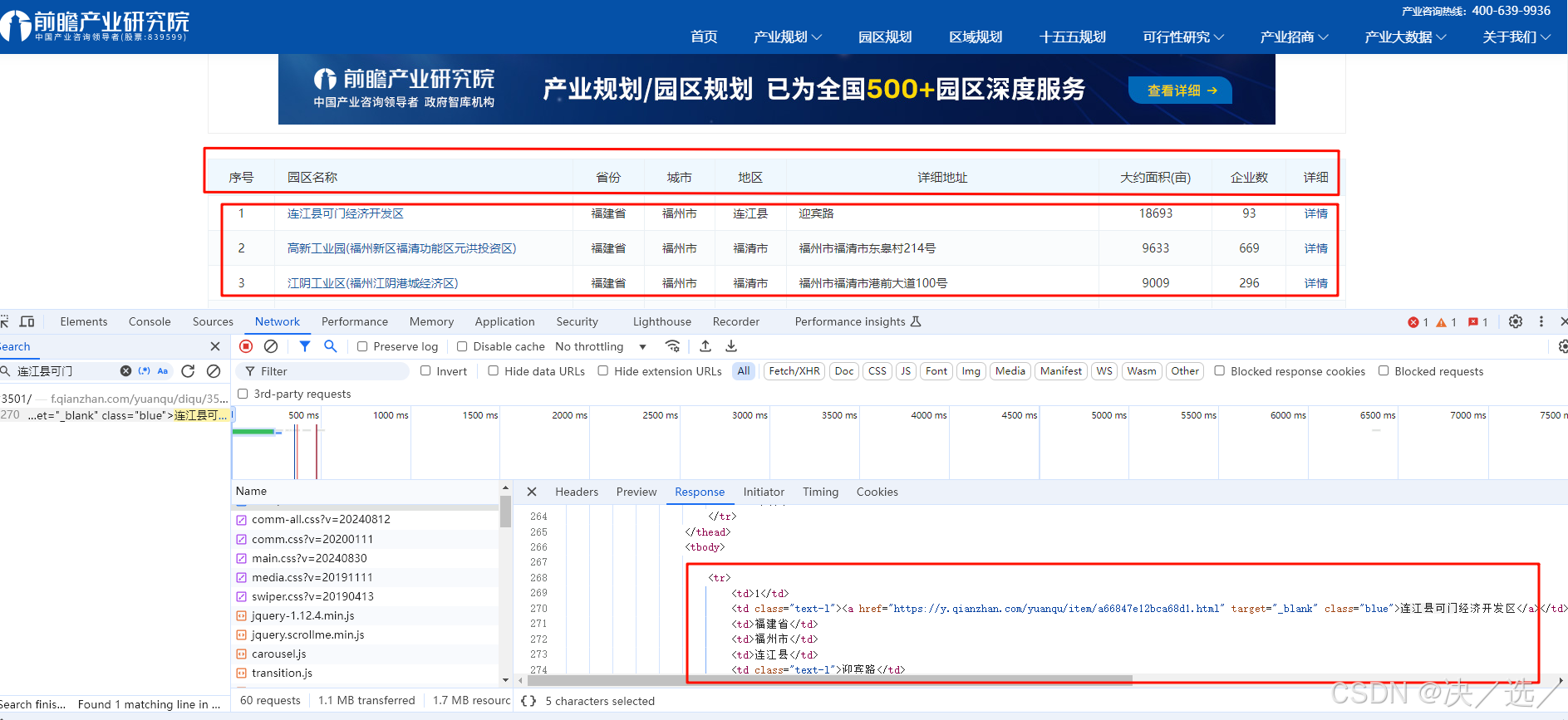Focus the search input containing 连江县可门
Screen dimensions: 1568x720
coord(66,371)
